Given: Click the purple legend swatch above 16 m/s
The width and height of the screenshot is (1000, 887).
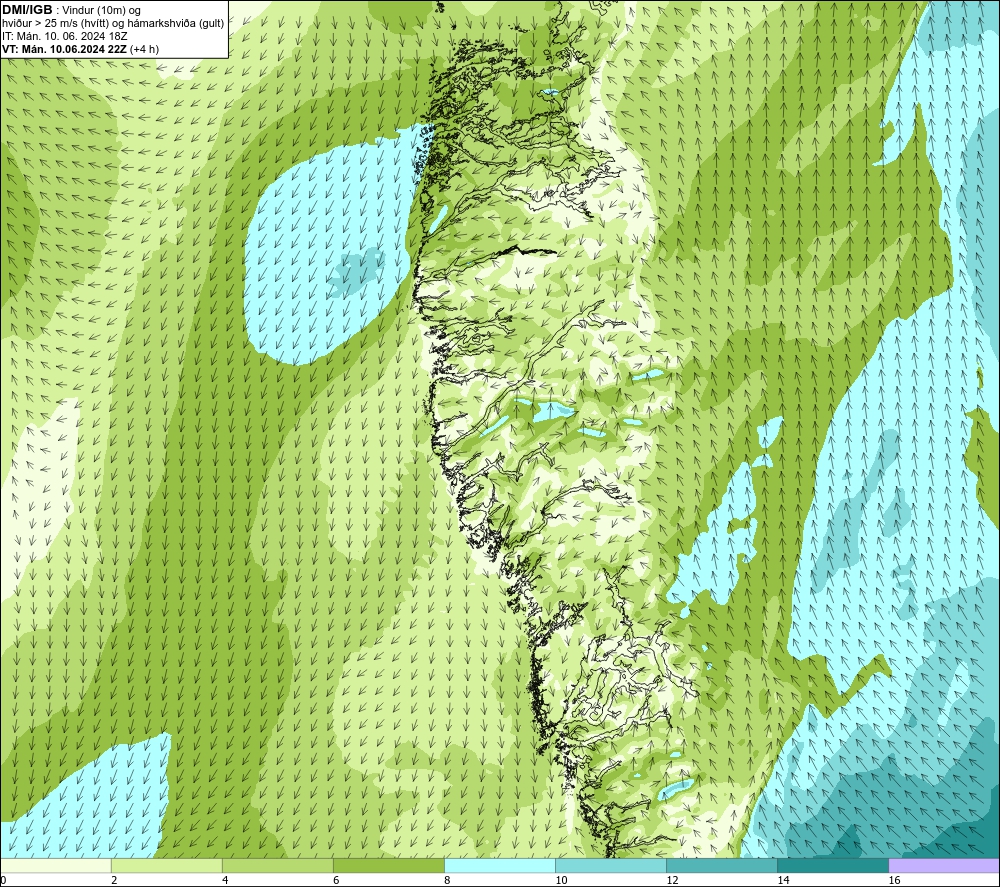Looking at the screenshot, I should click(944, 865).
